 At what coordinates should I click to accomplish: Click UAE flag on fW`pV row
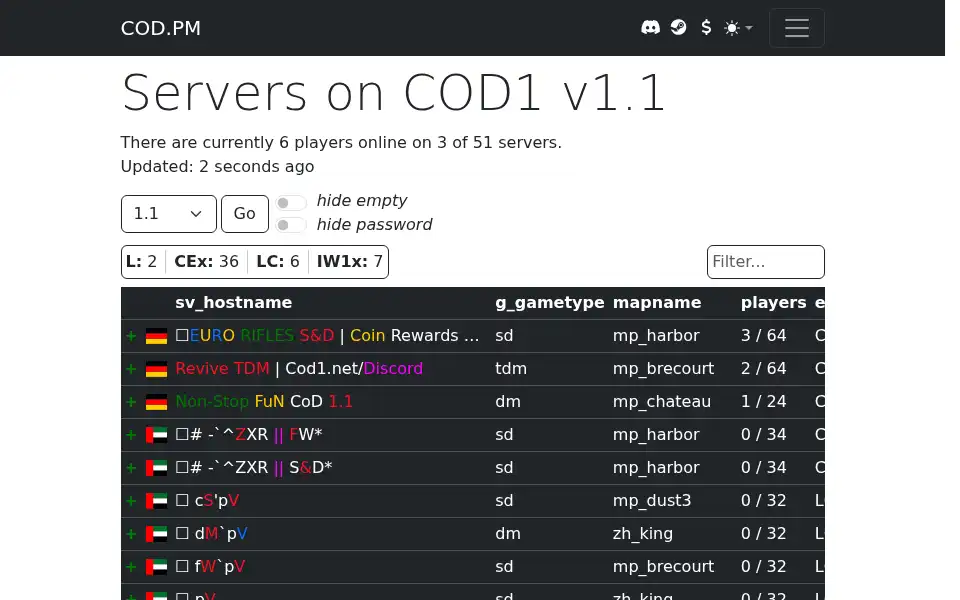[x=156, y=568]
